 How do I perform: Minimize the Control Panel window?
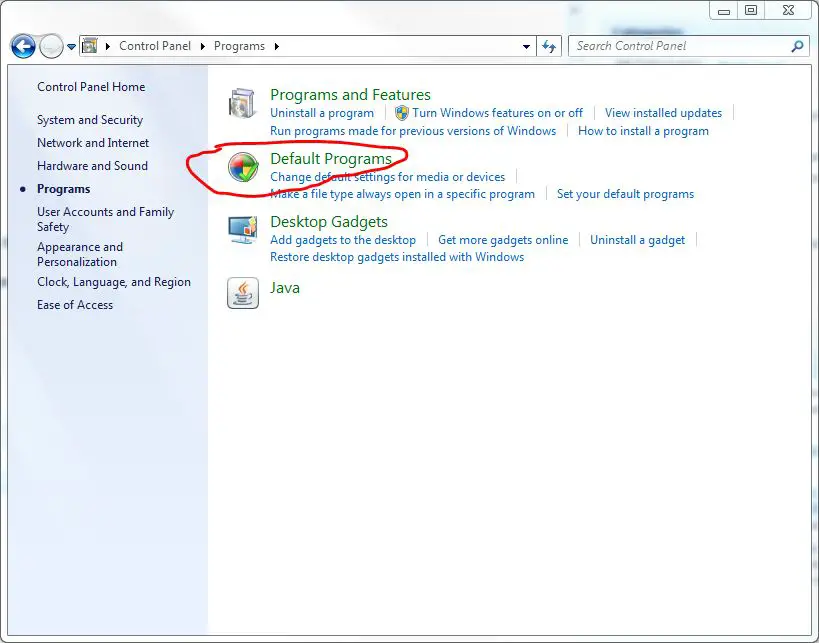click(724, 11)
